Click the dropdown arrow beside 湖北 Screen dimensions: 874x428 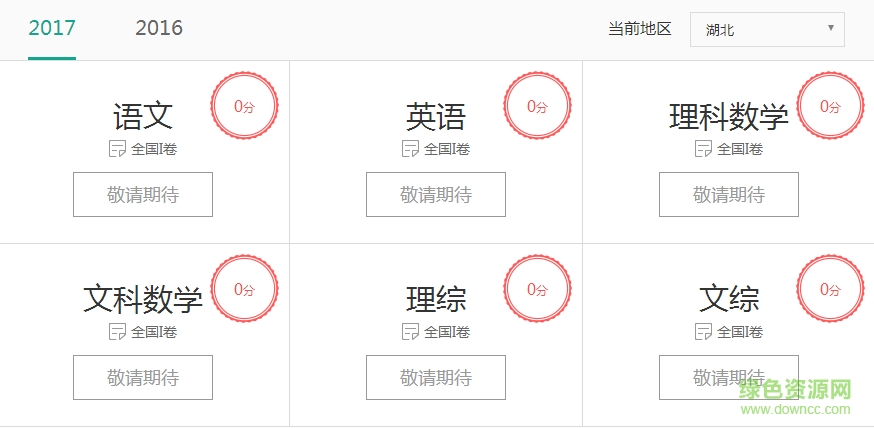[830, 28]
